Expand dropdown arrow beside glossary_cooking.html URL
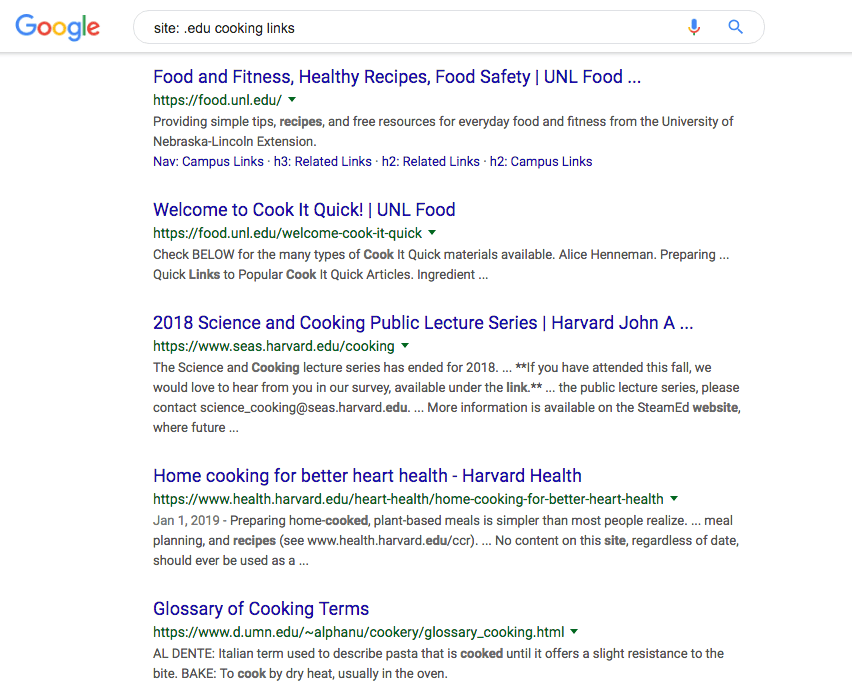 click(574, 632)
